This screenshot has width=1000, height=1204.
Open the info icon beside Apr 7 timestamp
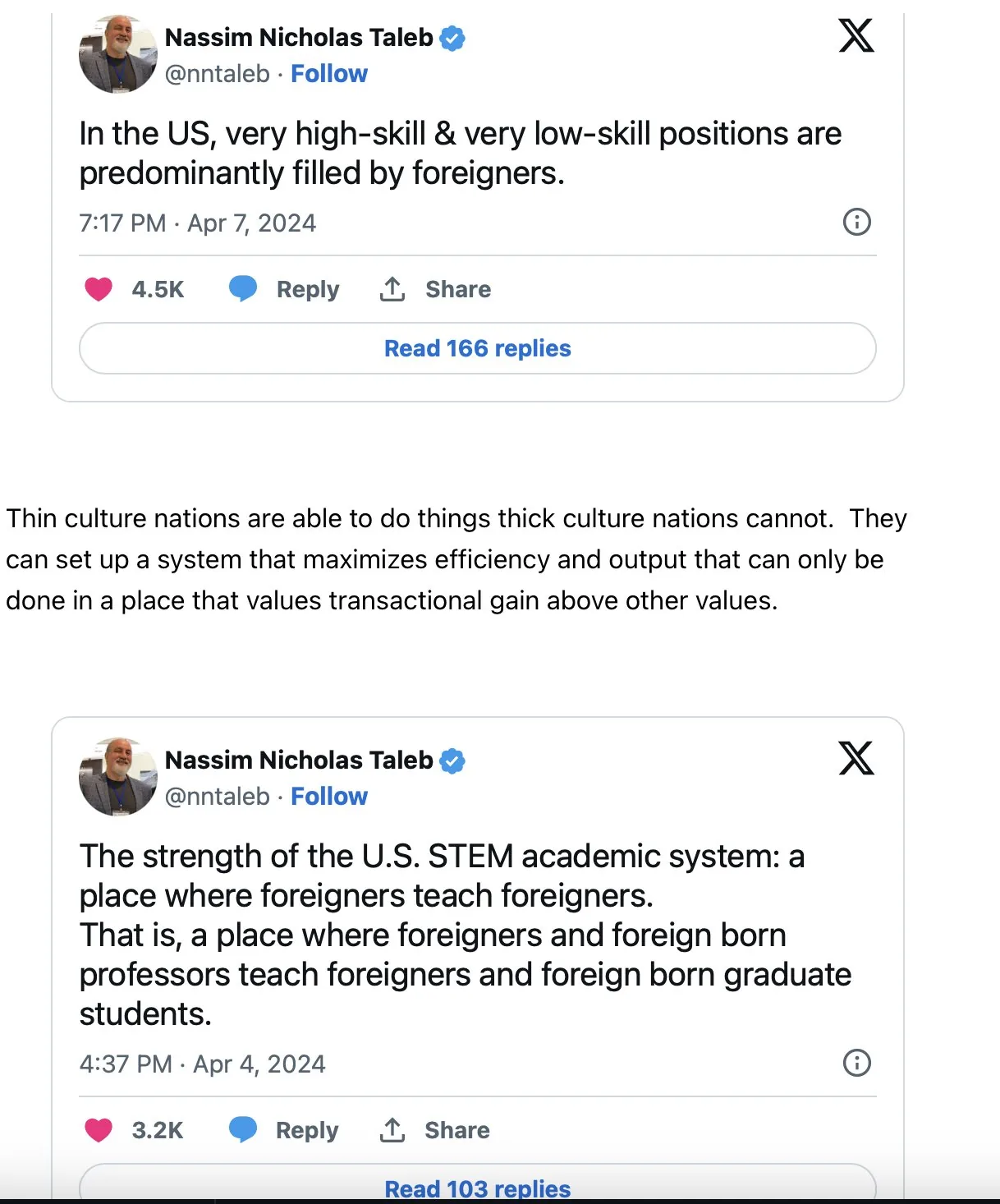(856, 222)
